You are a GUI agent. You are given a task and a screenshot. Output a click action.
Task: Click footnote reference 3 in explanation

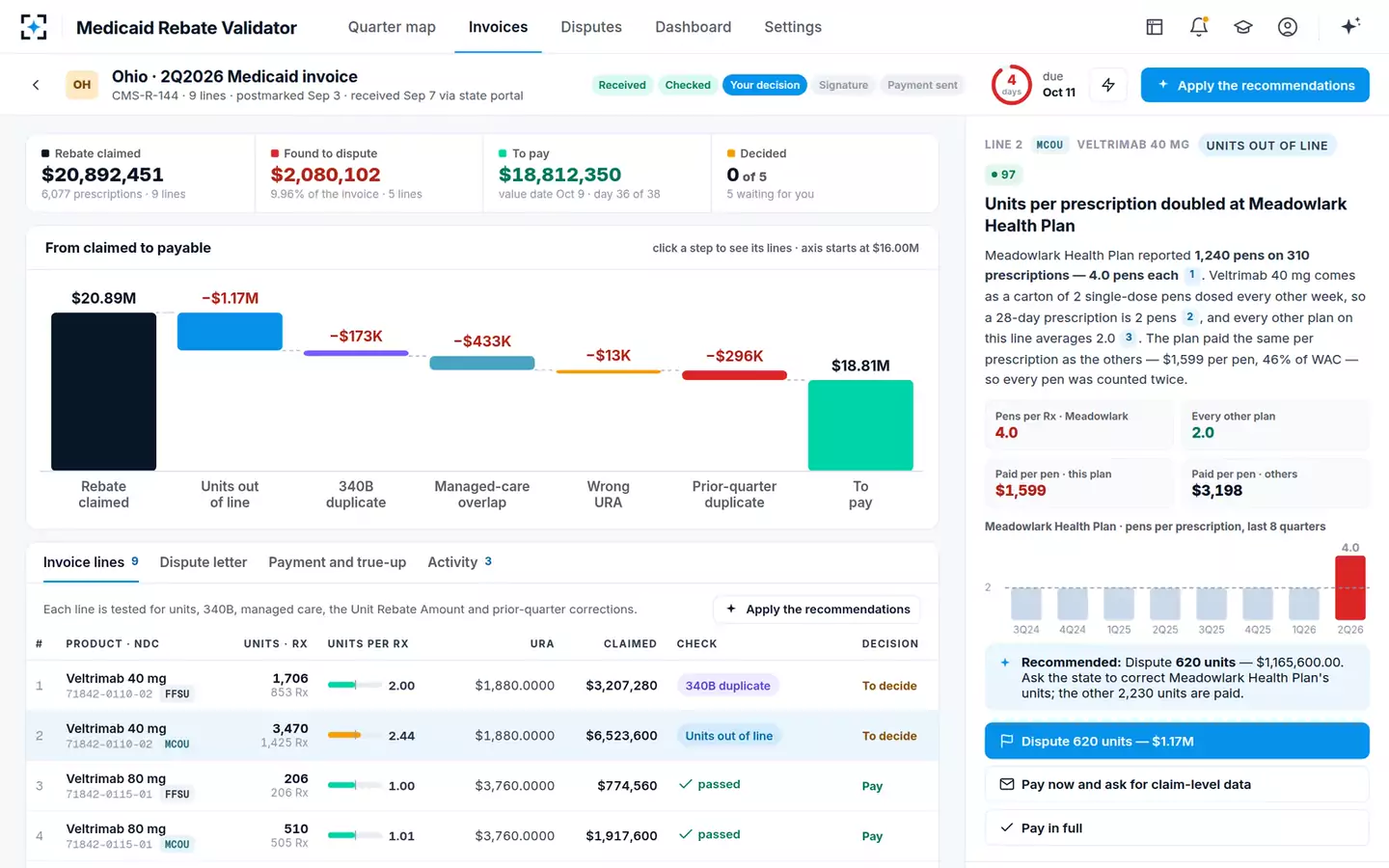1129,338
